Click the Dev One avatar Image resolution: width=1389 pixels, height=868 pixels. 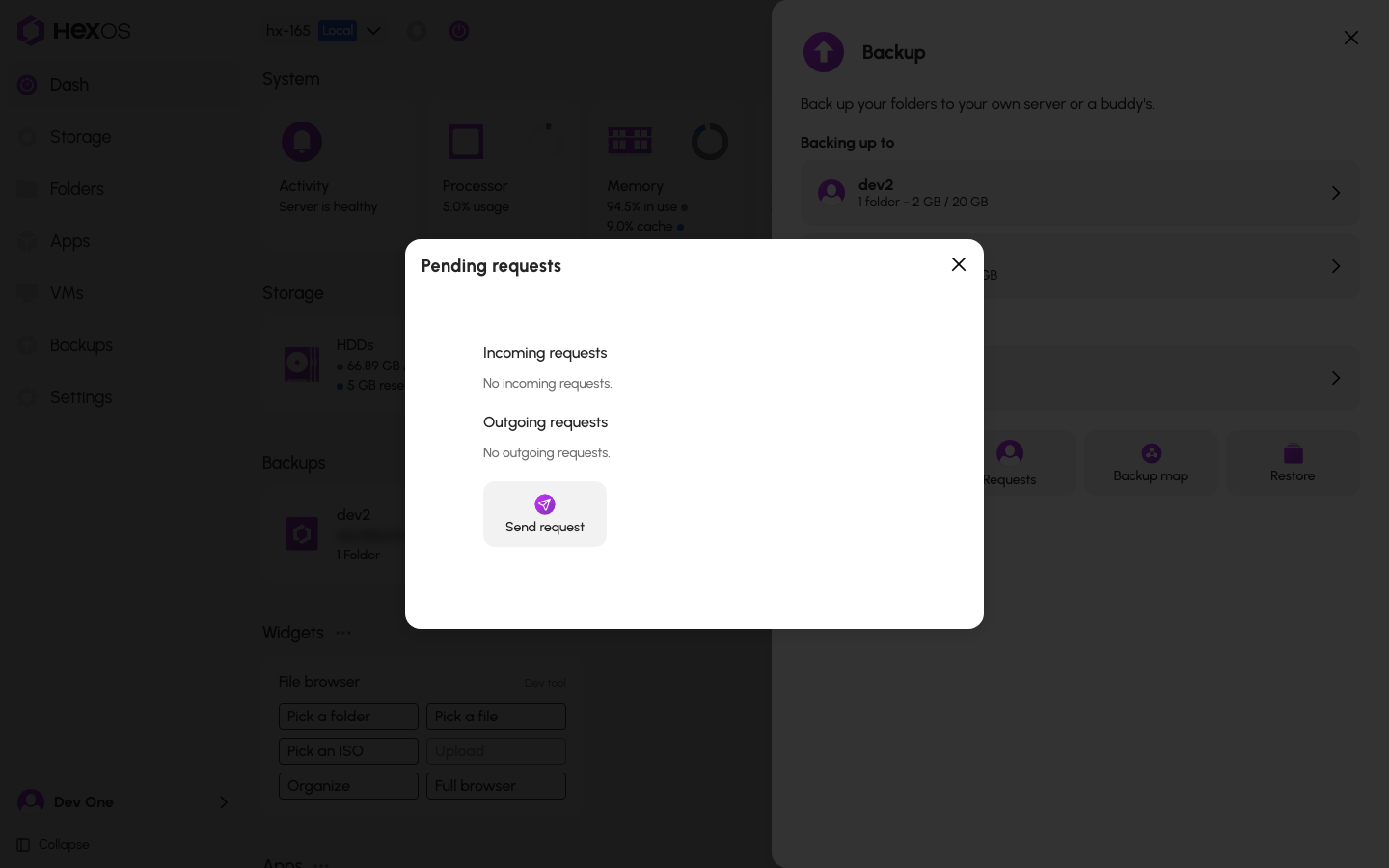coord(31,801)
